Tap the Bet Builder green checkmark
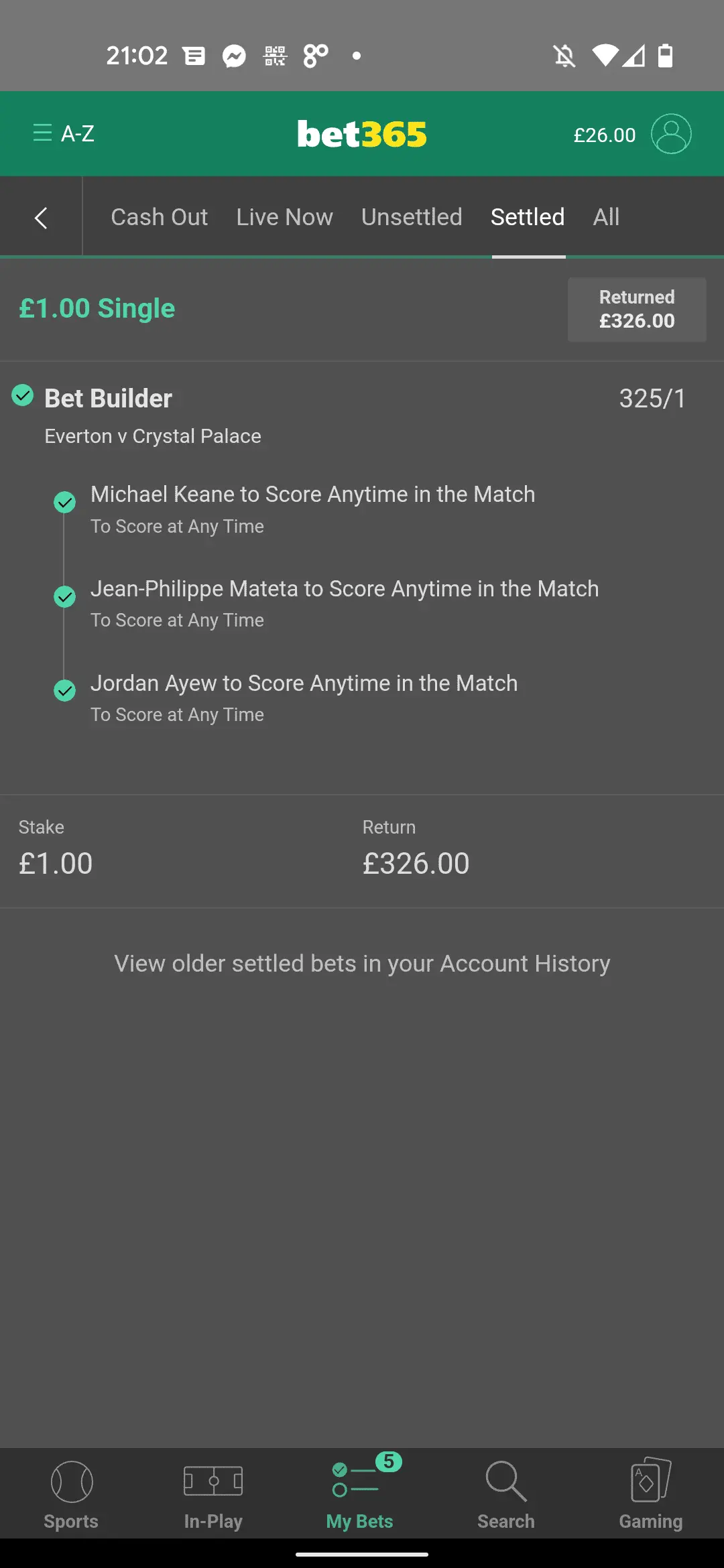724x1568 pixels. coord(23,395)
